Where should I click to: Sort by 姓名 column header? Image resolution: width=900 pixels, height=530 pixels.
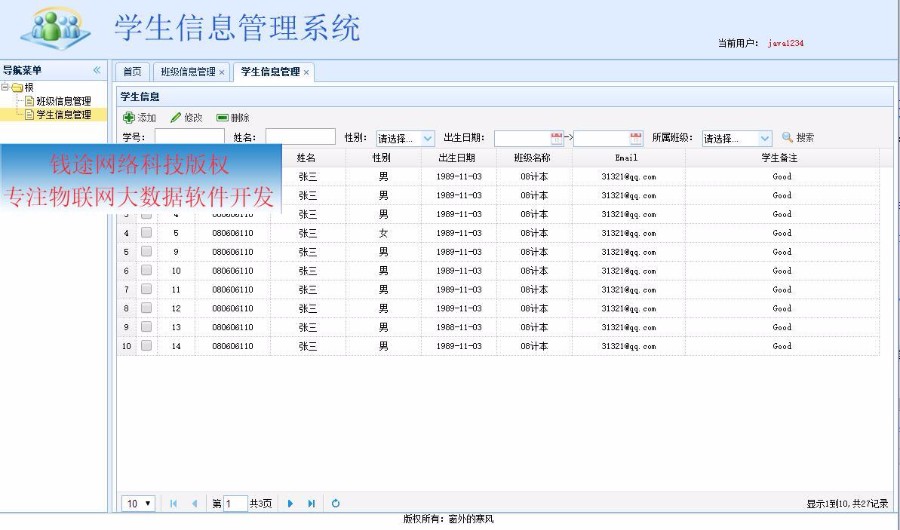[x=307, y=157]
